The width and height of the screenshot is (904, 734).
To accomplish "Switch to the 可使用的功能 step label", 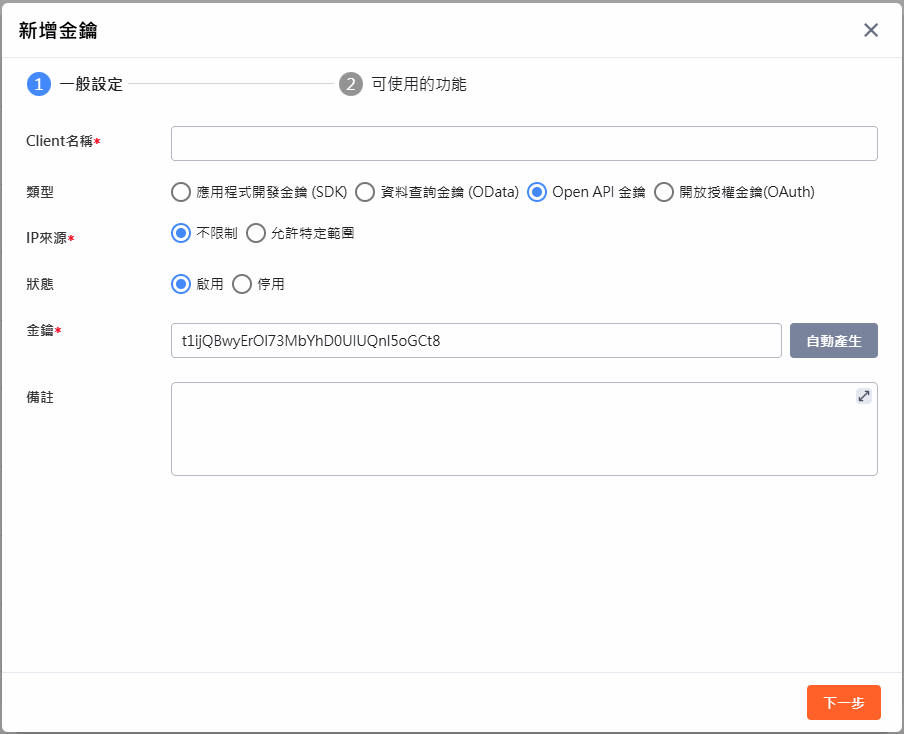I will [x=419, y=84].
